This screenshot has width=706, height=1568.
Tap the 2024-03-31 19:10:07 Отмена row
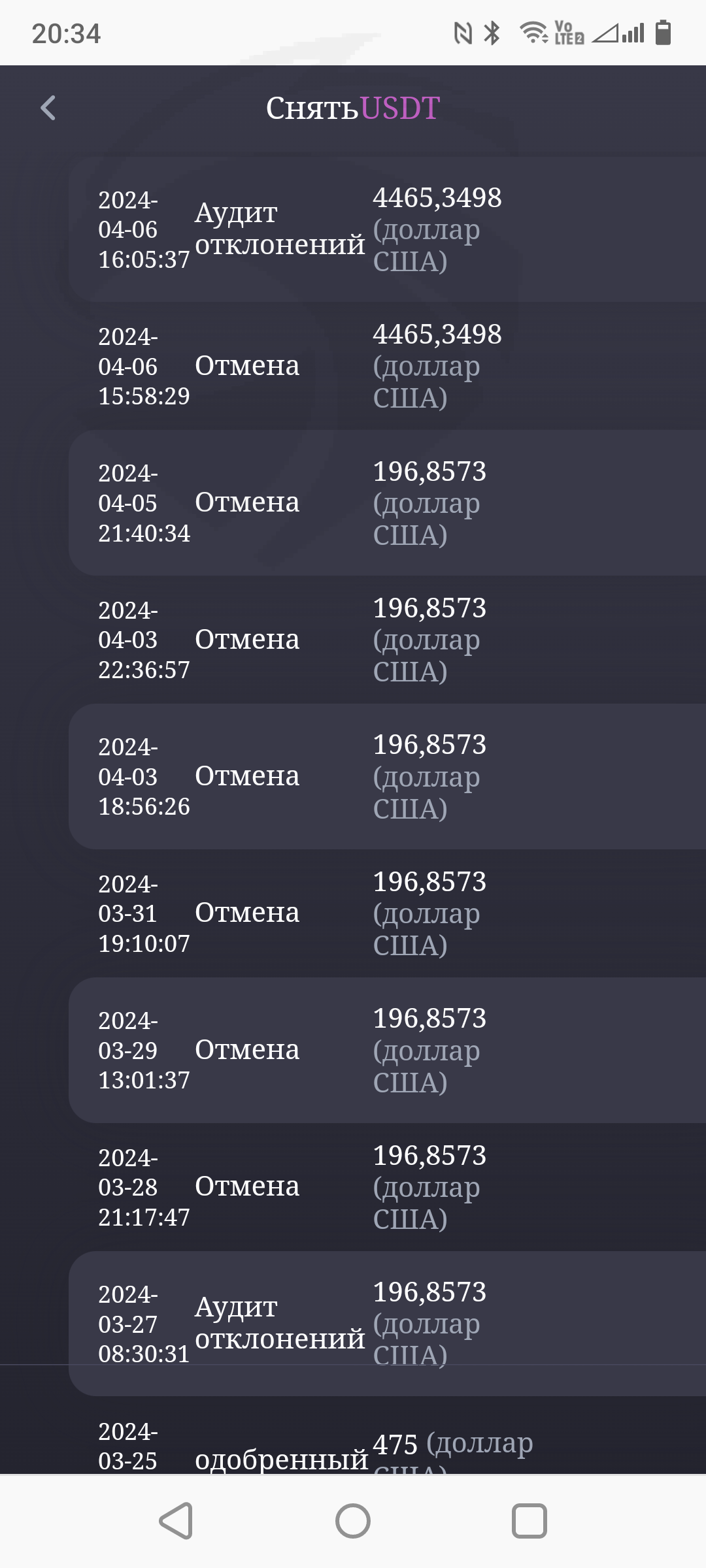point(387,913)
